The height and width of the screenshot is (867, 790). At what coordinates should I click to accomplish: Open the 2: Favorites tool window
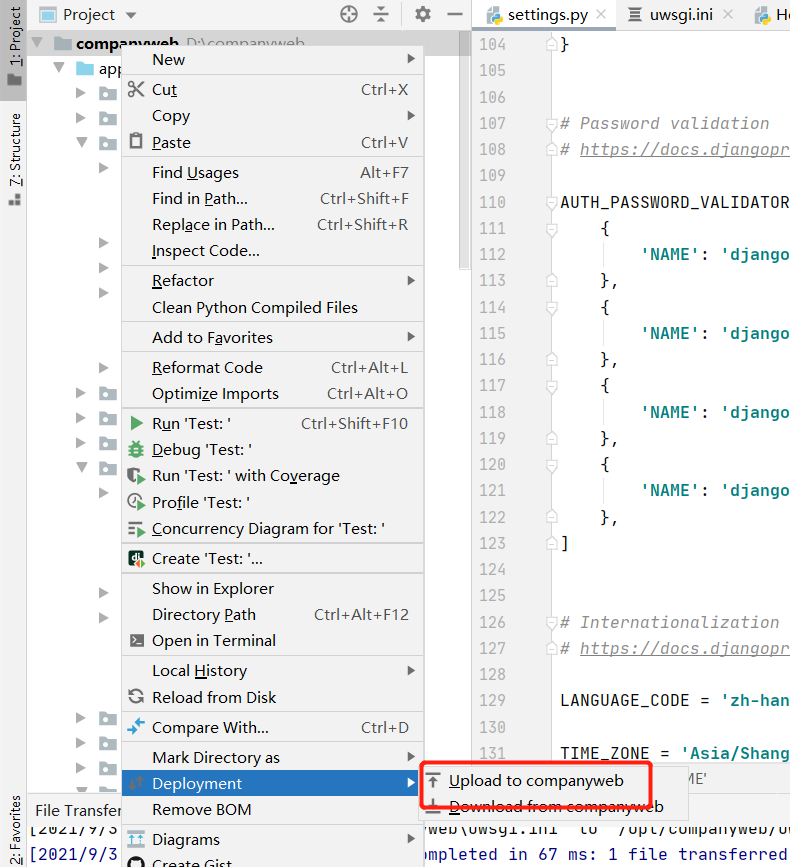14,829
